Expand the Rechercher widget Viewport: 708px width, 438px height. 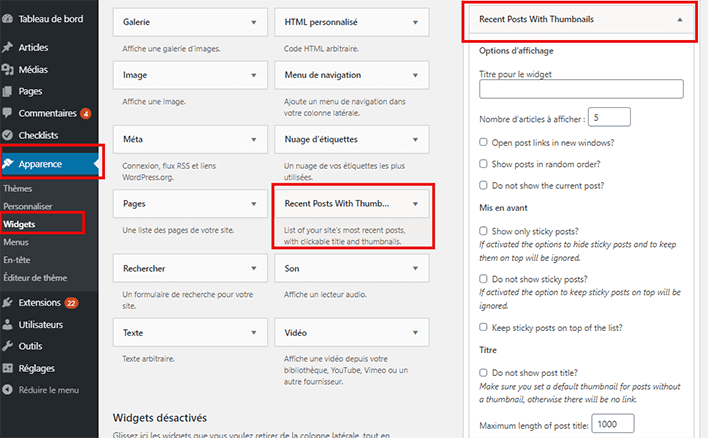[254, 268]
